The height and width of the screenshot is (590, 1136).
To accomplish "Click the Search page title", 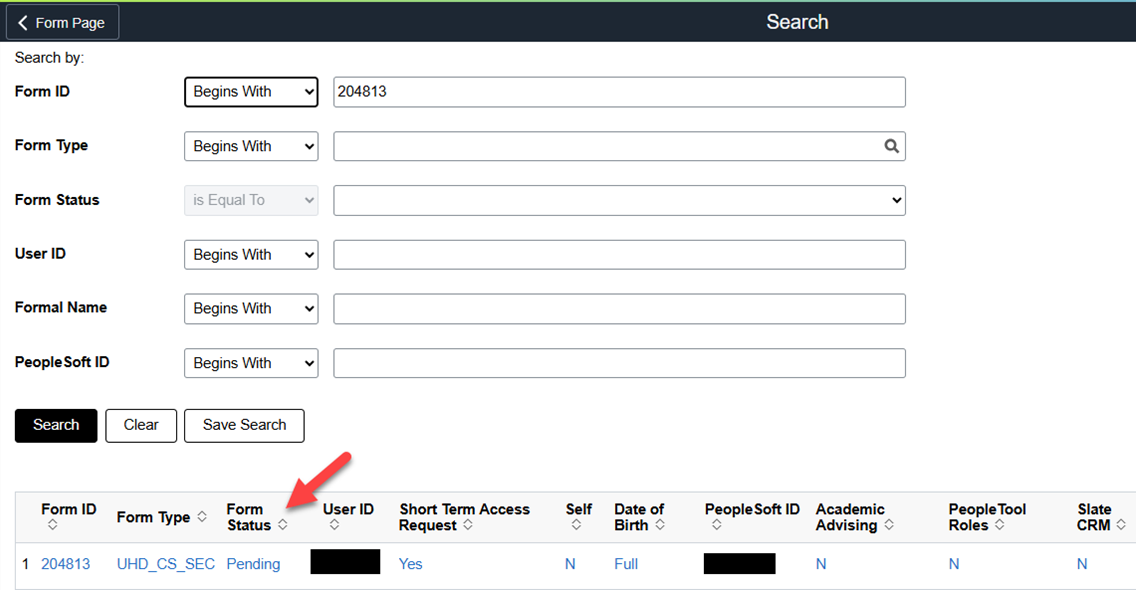I will (797, 22).
